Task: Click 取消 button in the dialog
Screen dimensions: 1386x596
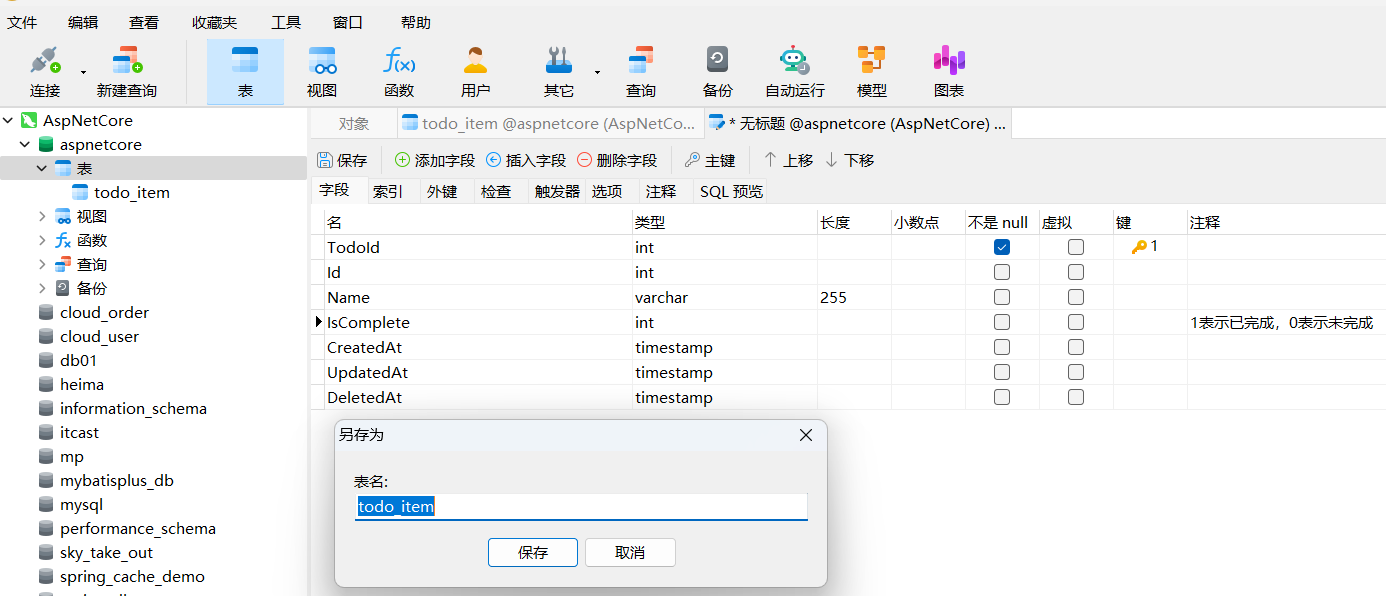Action: (630, 552)
